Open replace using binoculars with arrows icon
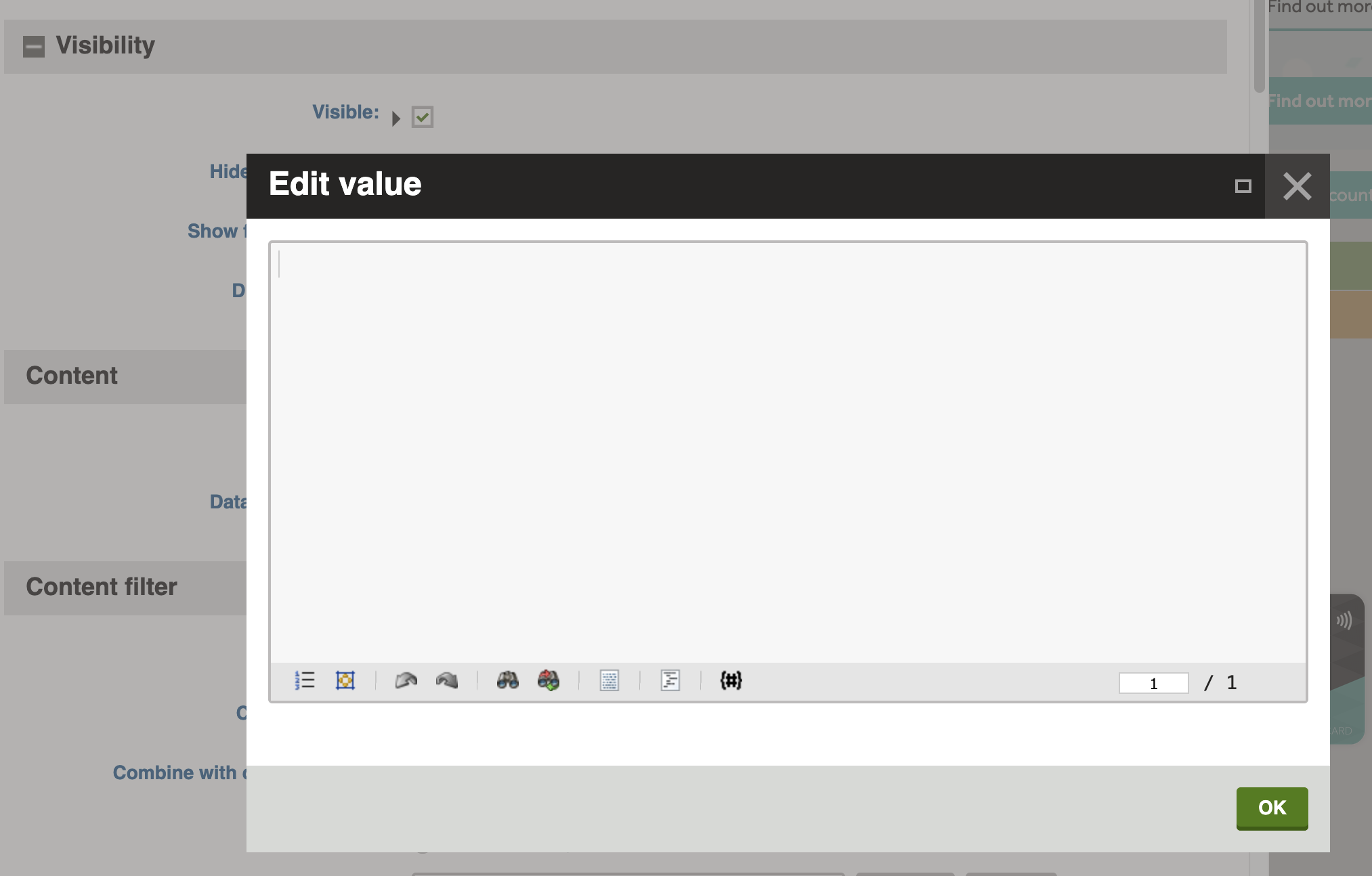 549,680
